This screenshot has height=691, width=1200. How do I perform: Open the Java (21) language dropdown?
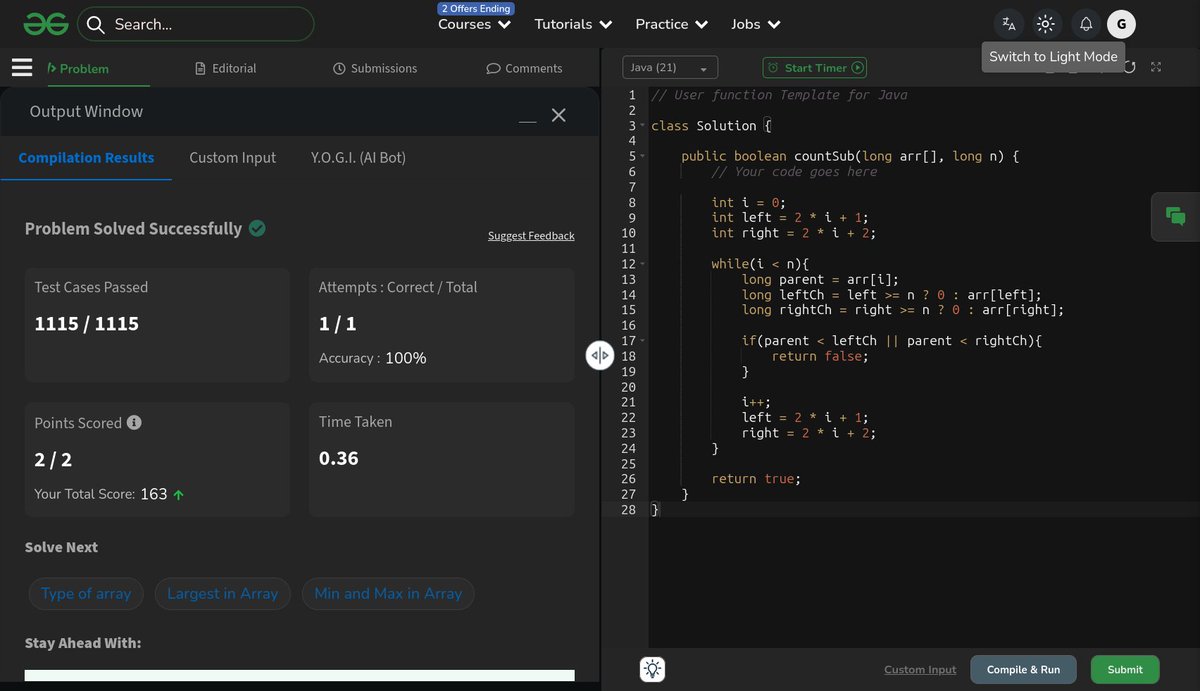pos(670,67)
